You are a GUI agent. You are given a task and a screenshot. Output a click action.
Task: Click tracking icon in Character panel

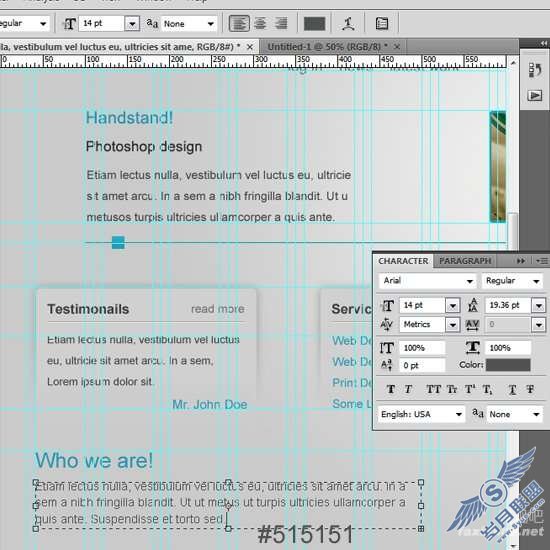pyautogui.click(x=472, y=325)
